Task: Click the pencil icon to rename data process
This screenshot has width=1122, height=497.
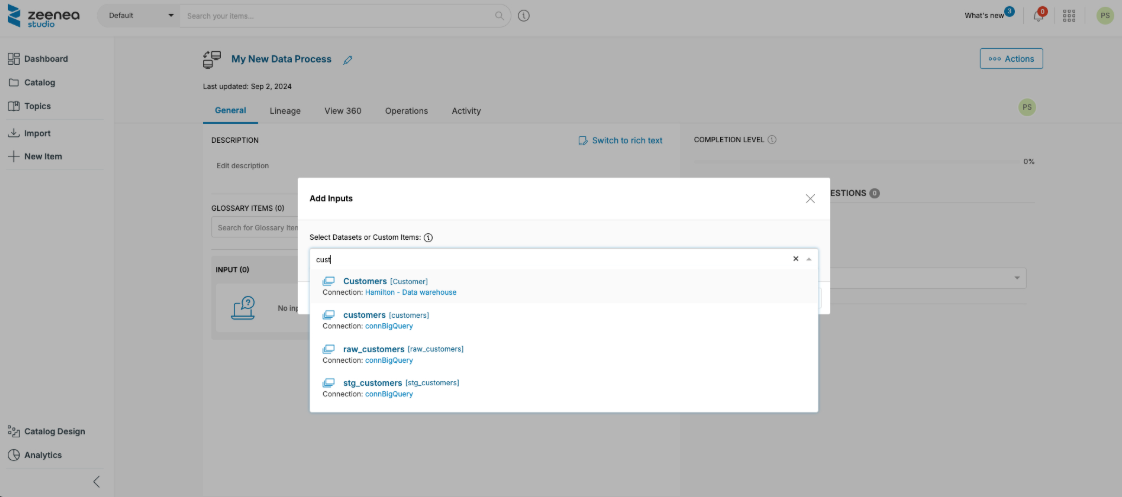Action: coord(348,60)
